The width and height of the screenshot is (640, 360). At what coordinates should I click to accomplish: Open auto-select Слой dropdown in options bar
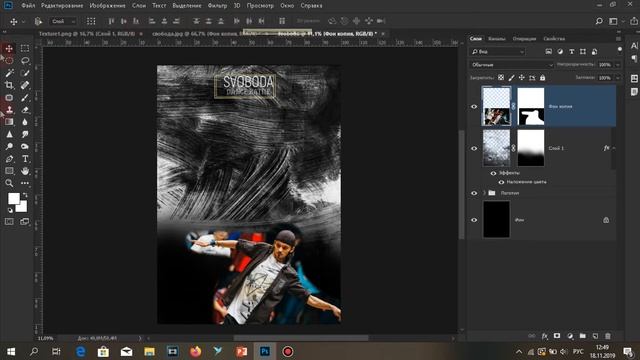pyautogui.click(x=63, y=21)
